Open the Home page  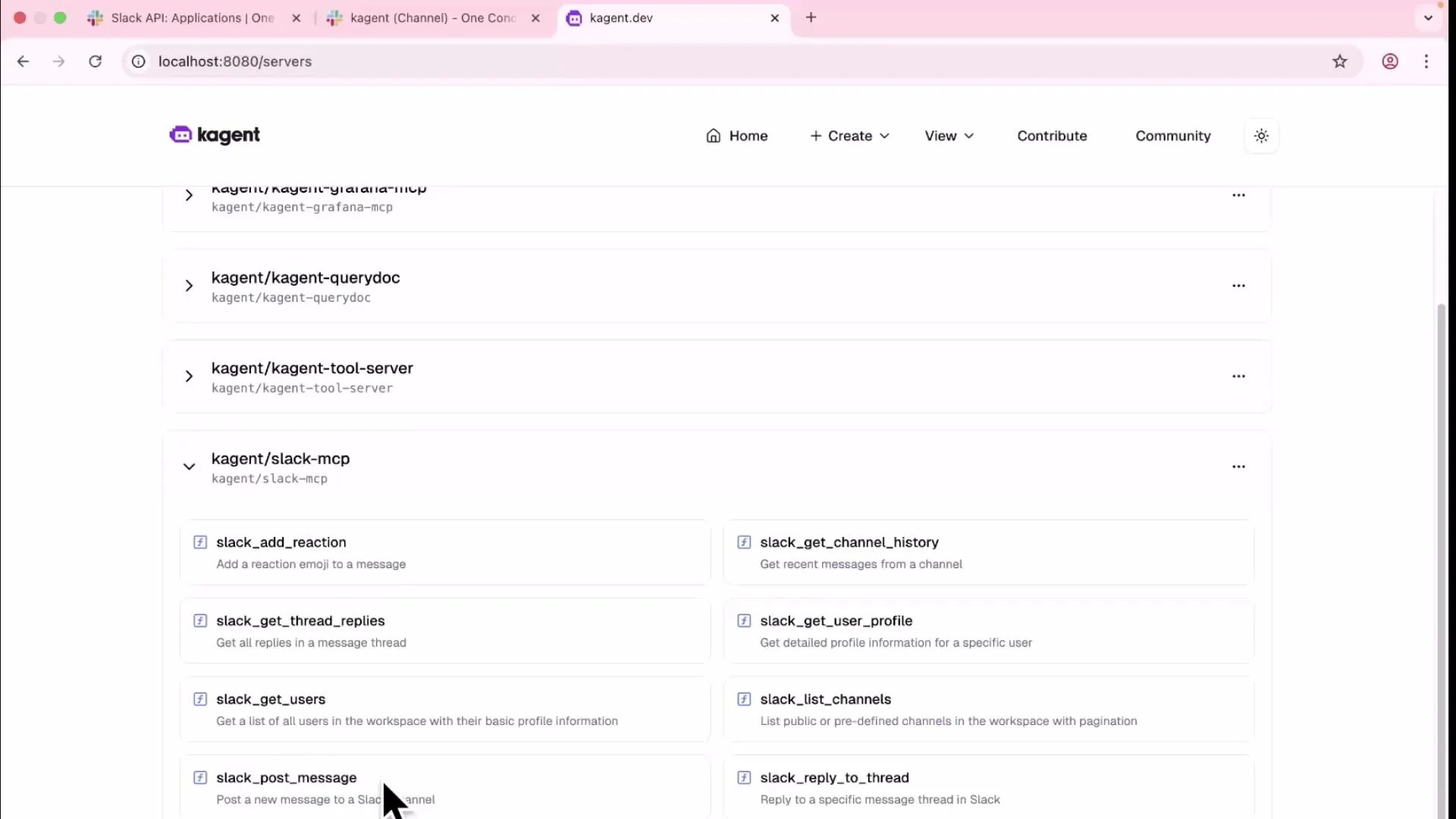click(x=736, y=136)
